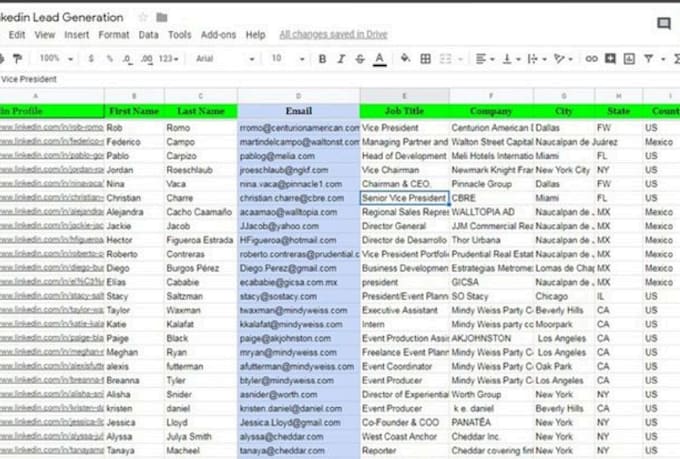Viewport: 680px width, 459px height.
Task: Increase decimal places
Action: [x=147, y=59]
